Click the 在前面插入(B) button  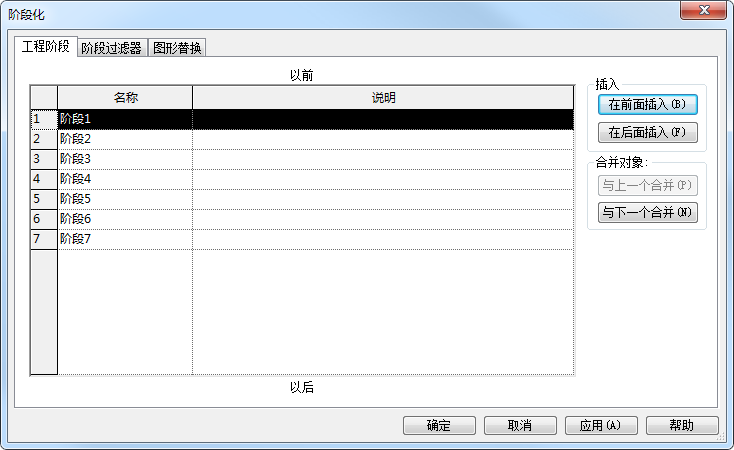[647, 104]
